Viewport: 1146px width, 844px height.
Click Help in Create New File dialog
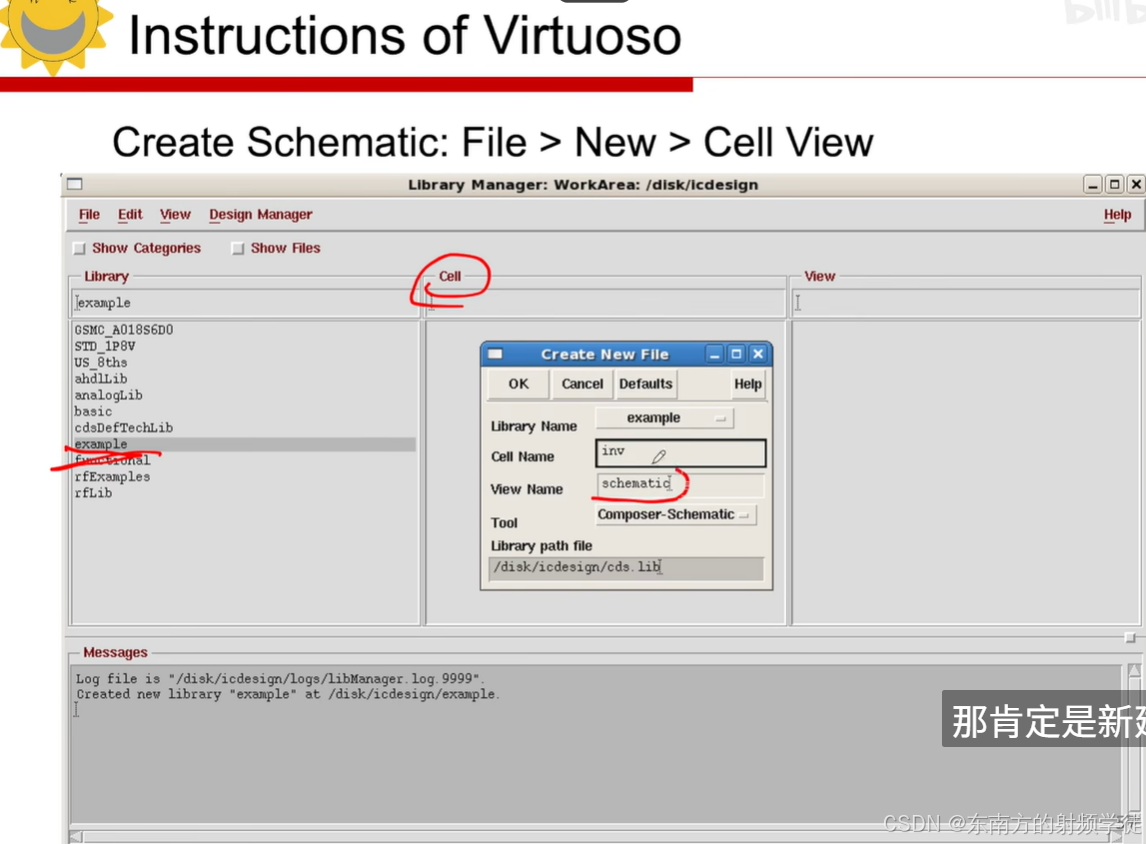[748, 384]
